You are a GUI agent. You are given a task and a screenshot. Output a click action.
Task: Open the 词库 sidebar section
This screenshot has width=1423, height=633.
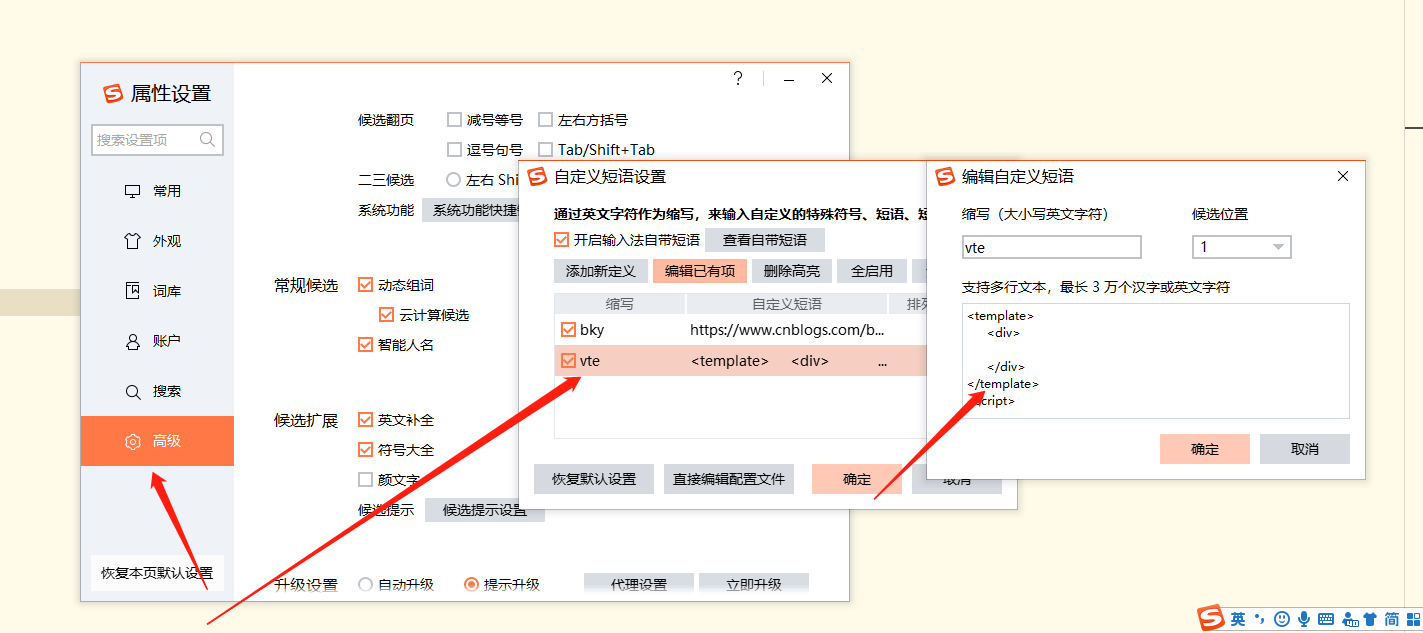pos(157,291)
